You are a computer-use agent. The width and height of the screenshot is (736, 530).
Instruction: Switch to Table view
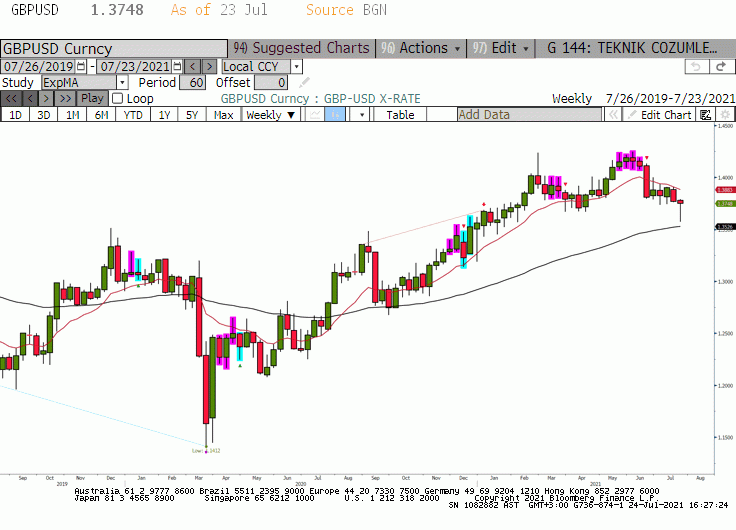point(400,115)
